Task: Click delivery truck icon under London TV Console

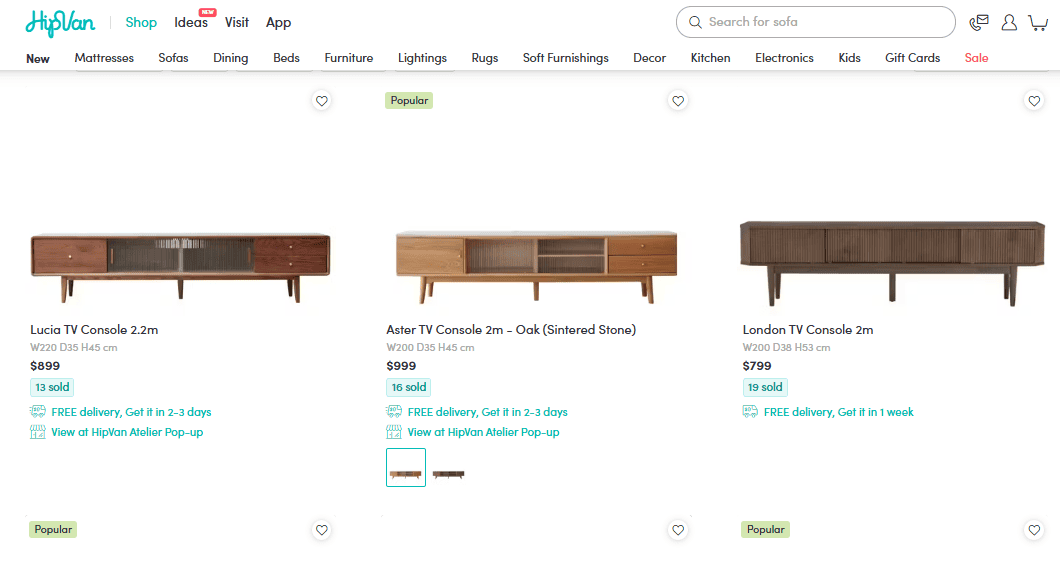Action: (750, 411)
